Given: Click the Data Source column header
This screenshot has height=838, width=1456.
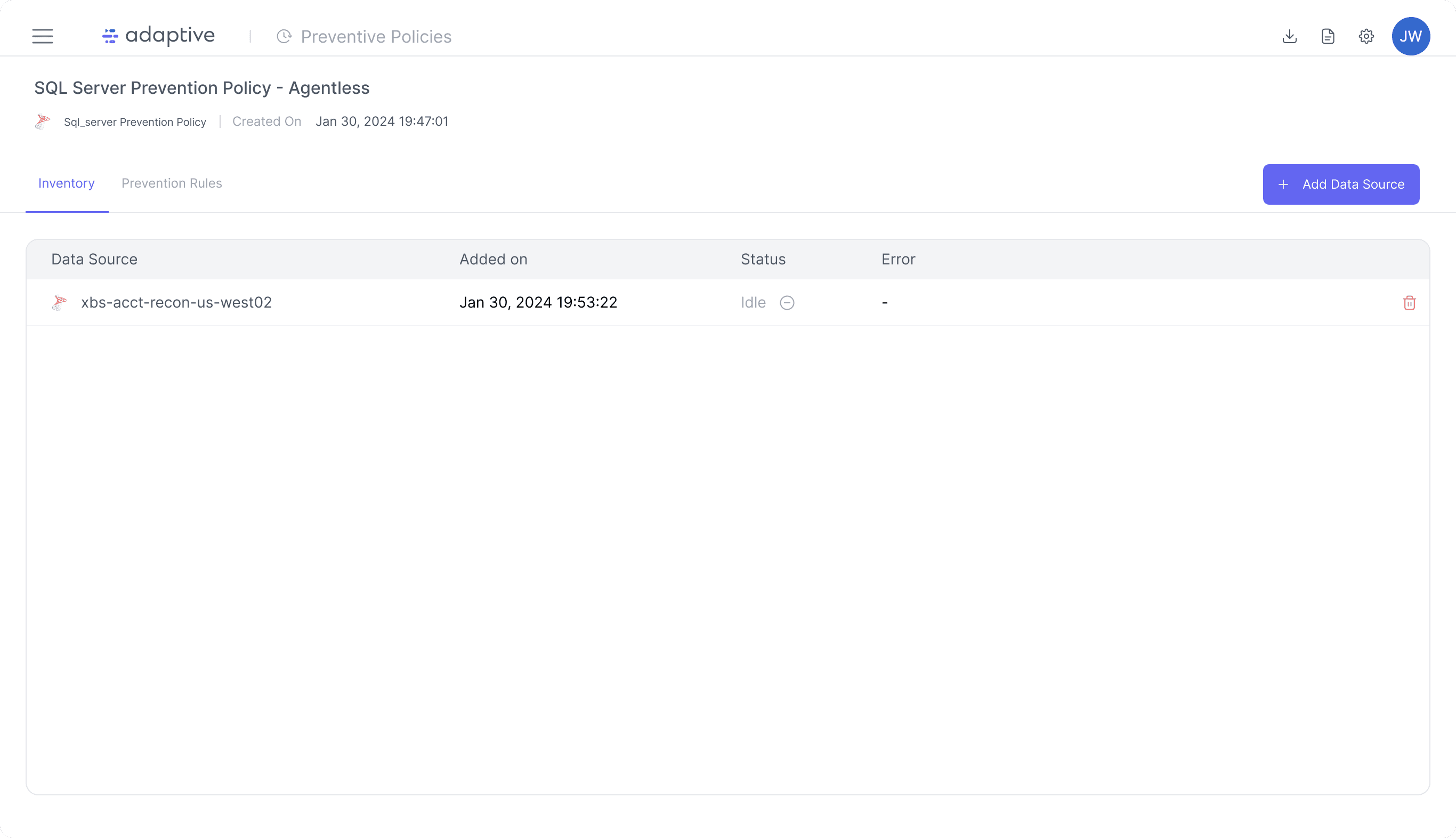Looking at the screenshot, I should click(94, 260).
